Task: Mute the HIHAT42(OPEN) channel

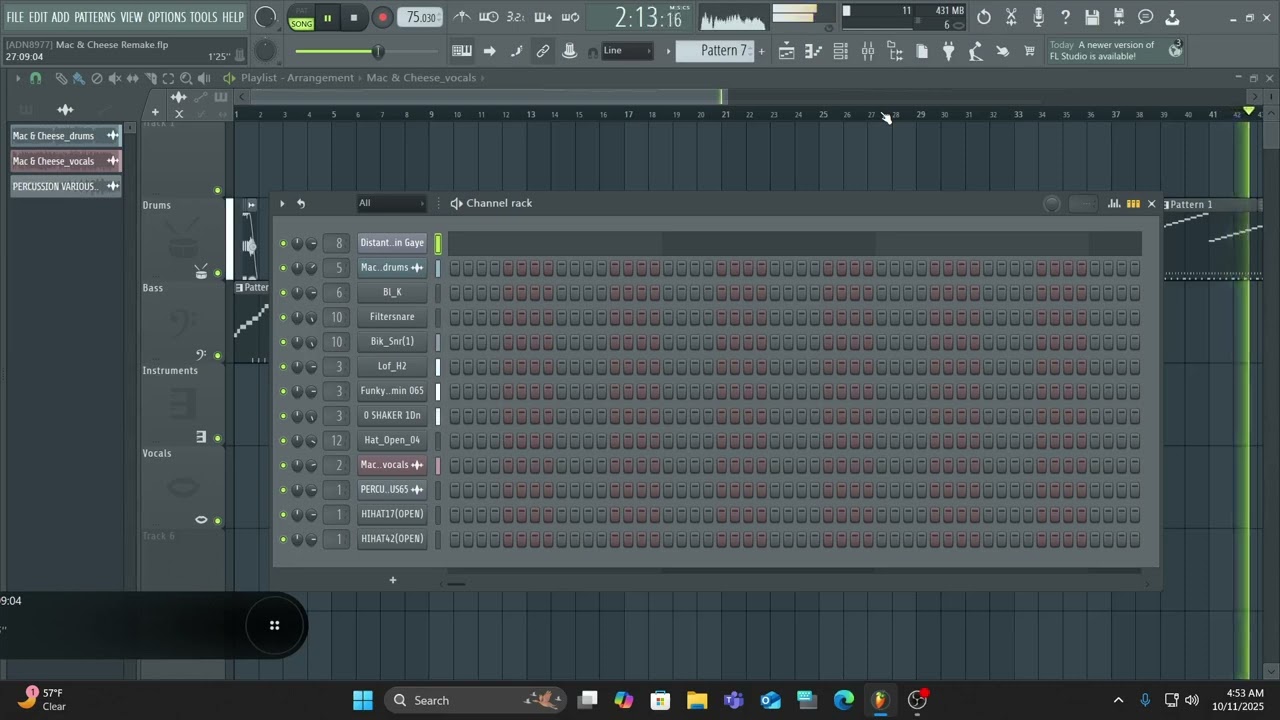Action: coord(283,539)
